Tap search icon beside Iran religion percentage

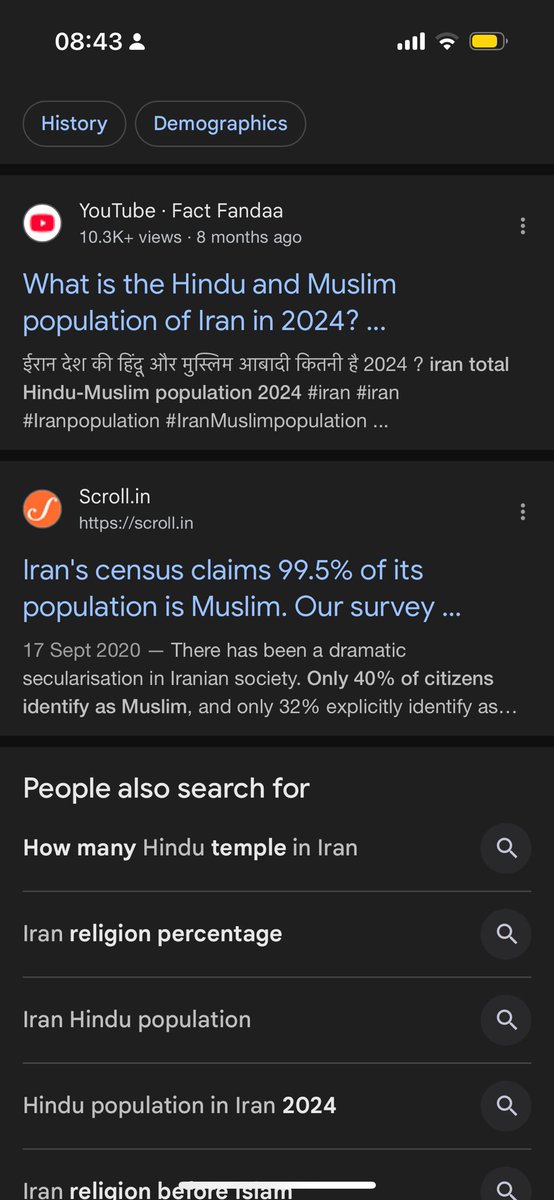coord(506,934)
